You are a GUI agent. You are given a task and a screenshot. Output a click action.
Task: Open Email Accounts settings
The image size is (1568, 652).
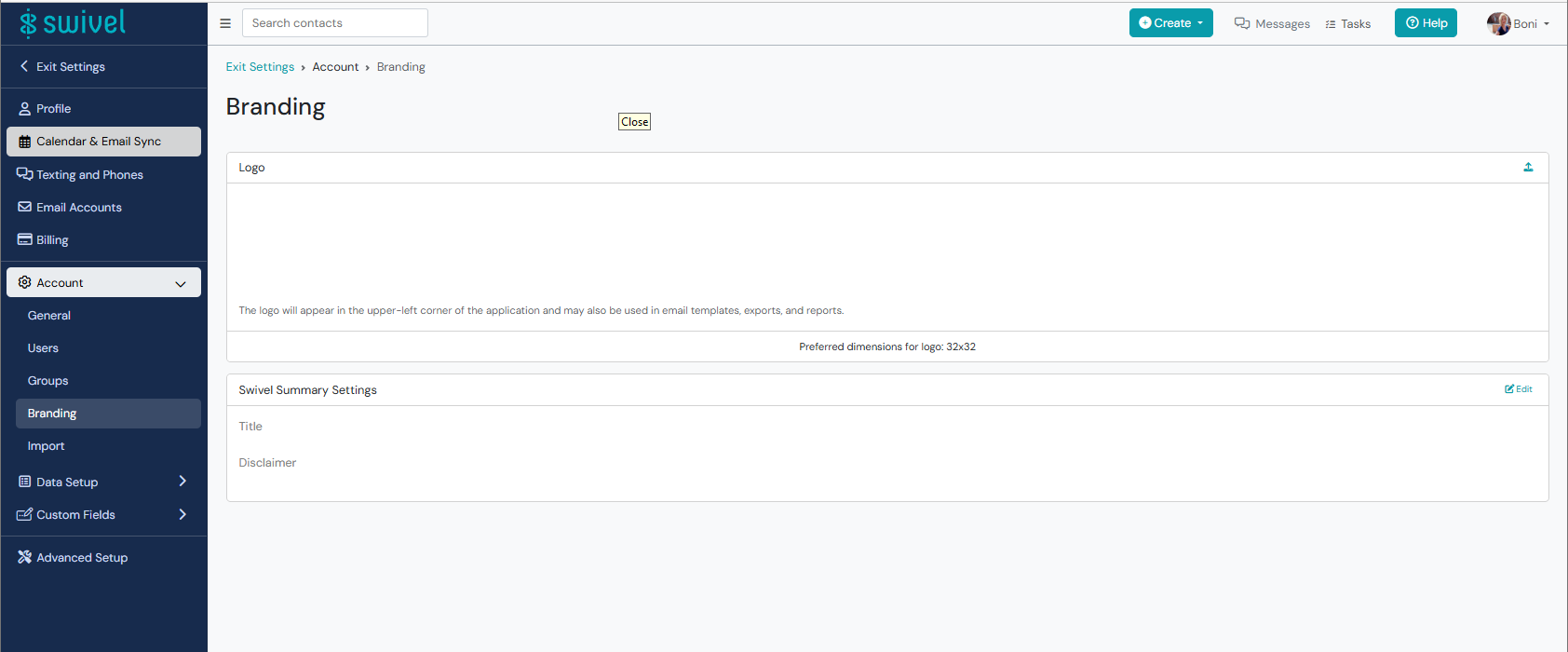pos(103,207)
